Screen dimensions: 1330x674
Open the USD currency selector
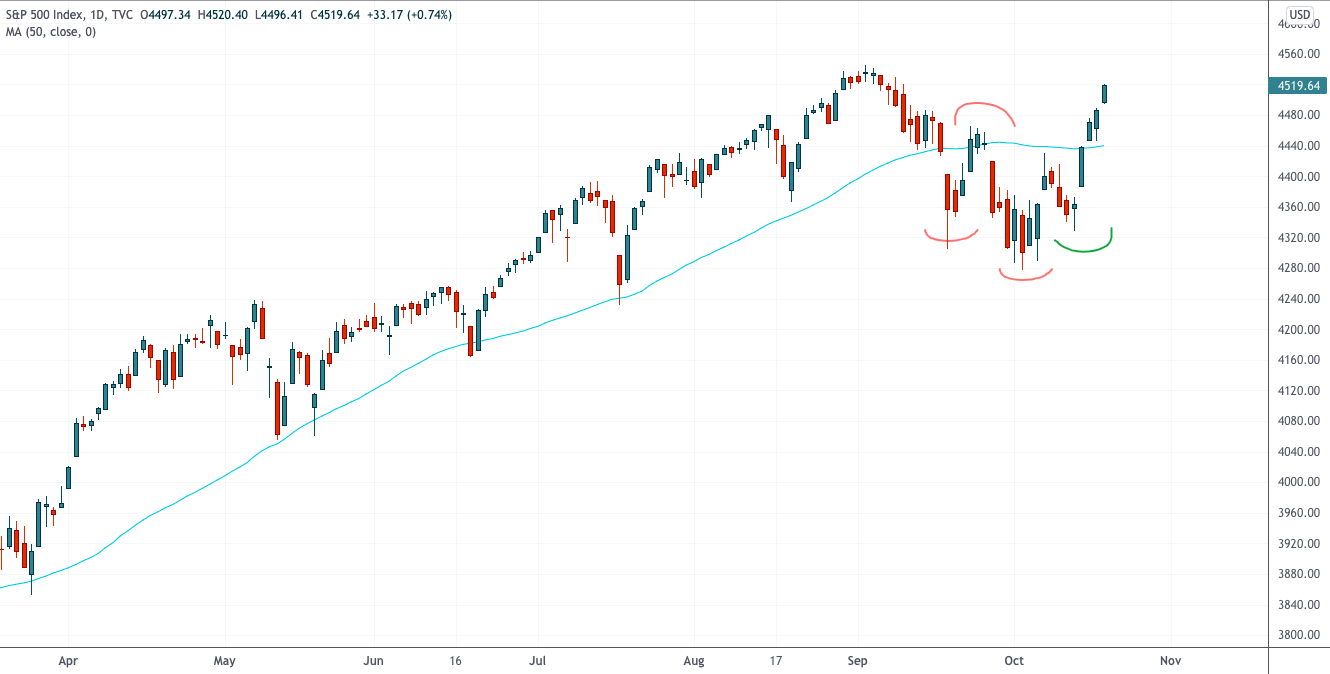pyautogui.click(x=1299, y=14)
